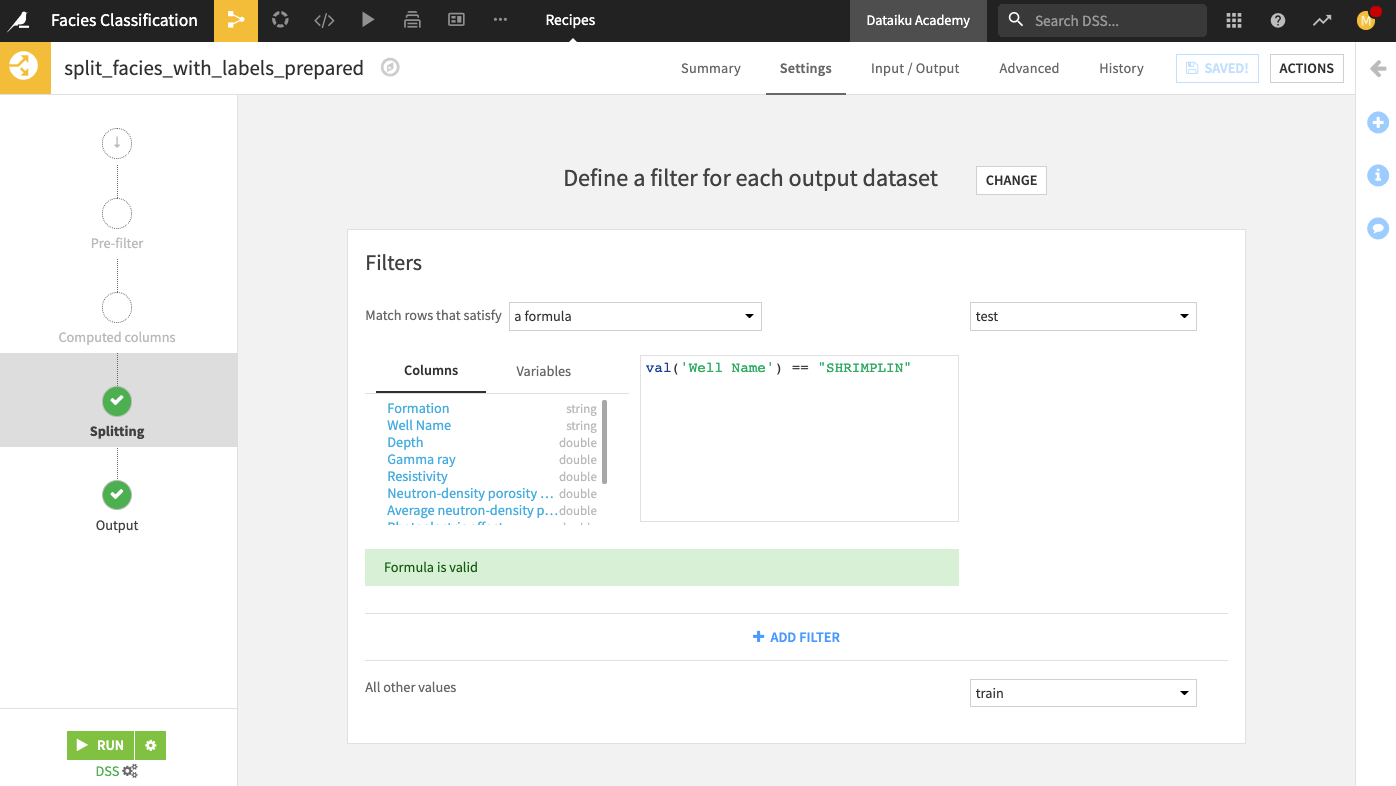Click inside the formula editor field
1396x786 pixels.
tap(798, 438)
